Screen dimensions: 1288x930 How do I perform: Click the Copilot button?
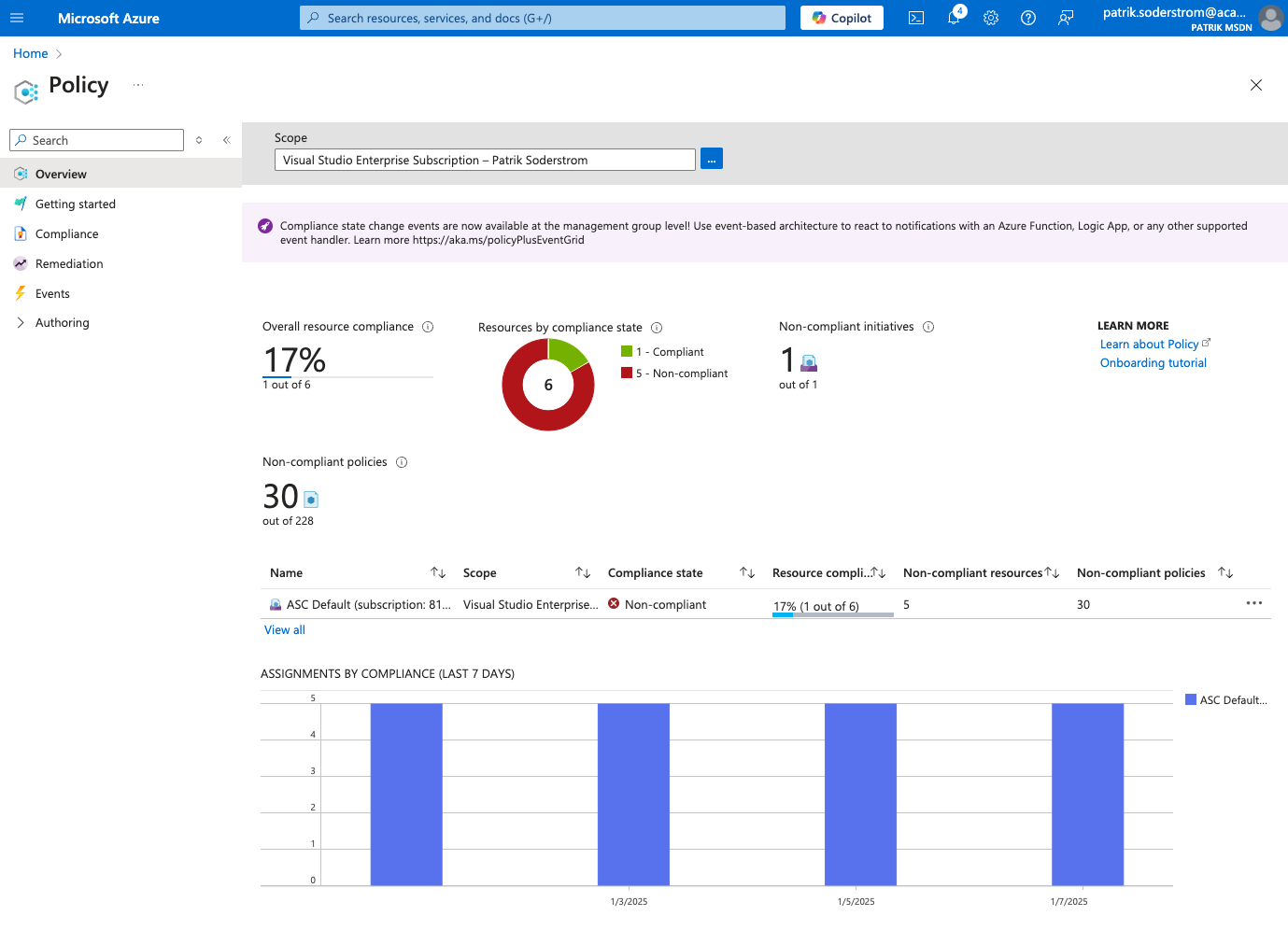842,18
